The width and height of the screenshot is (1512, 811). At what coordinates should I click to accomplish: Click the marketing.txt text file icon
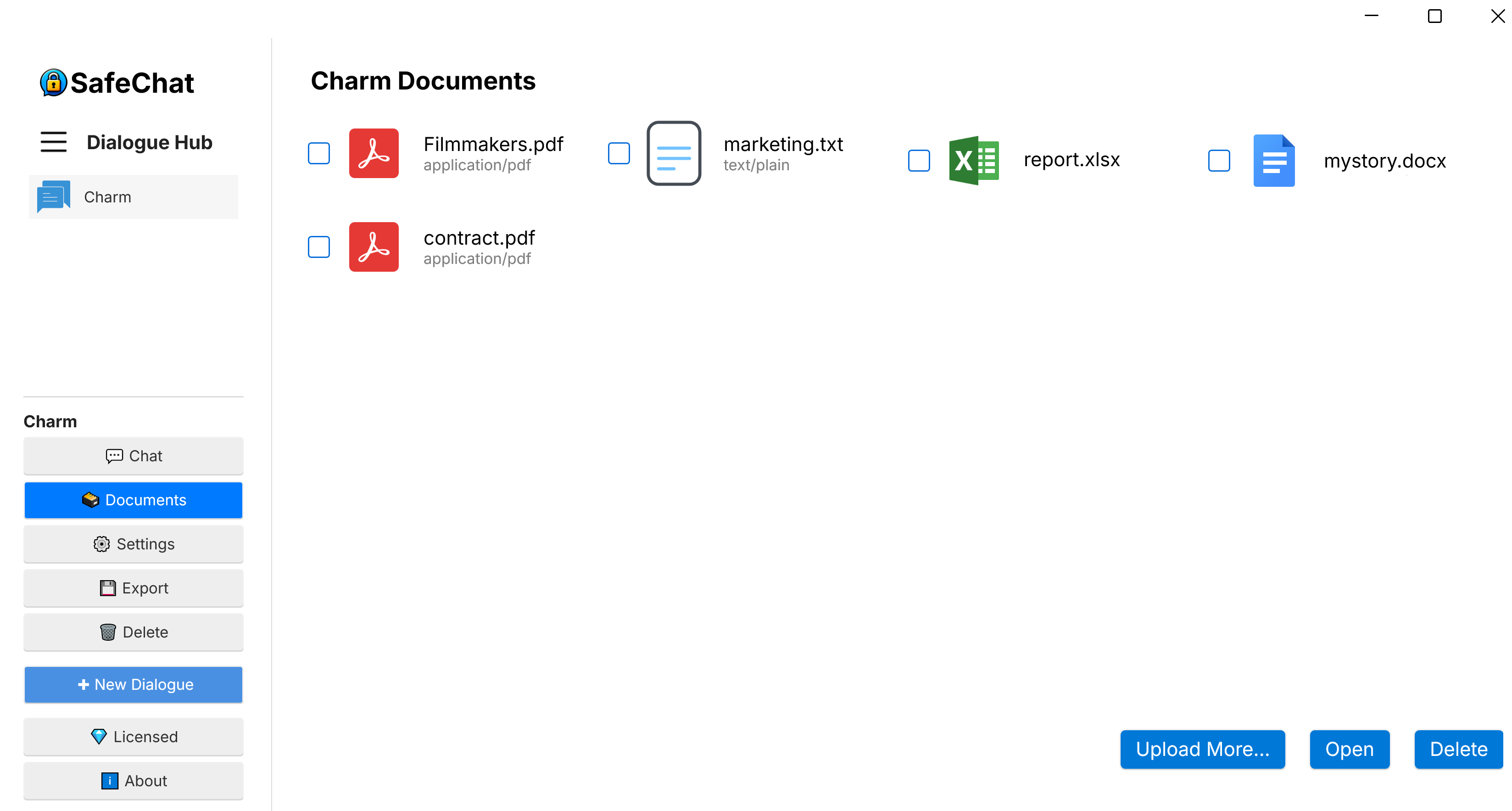click(x=673, y=153)
